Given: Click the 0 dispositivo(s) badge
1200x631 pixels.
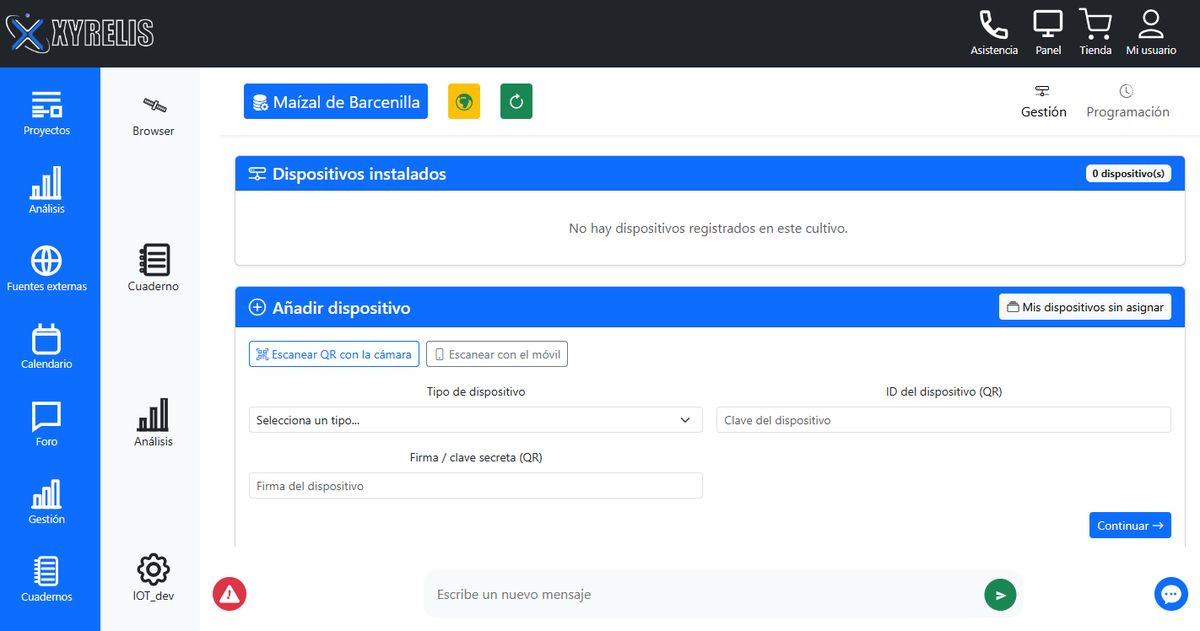Looking at the screenshot, I should click(1128, 173).
